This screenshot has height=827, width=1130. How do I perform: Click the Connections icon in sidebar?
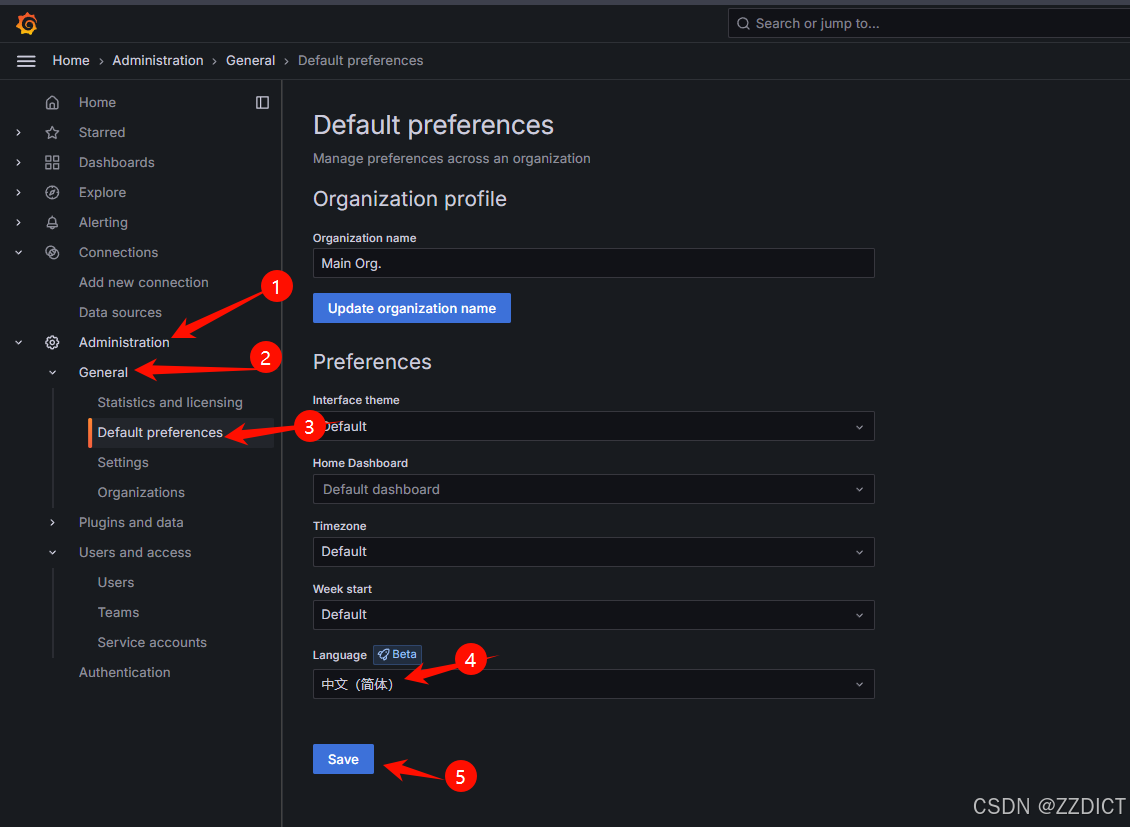pyautogui.click(x=52, y=253)
